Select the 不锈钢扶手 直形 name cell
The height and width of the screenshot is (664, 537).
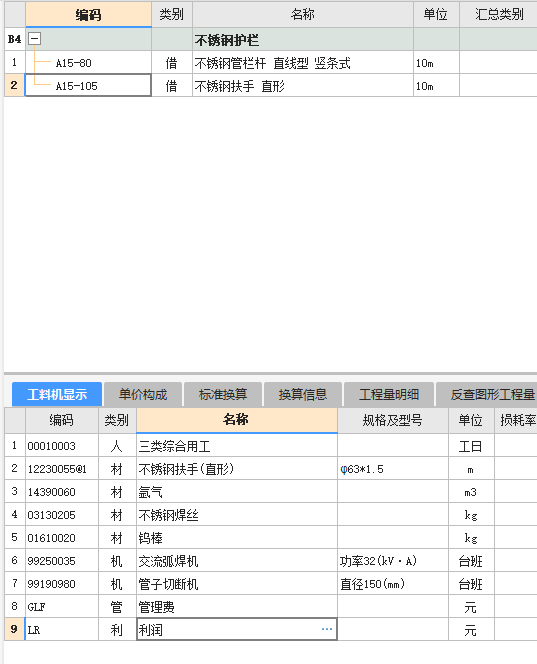click(x=303, y=86)
